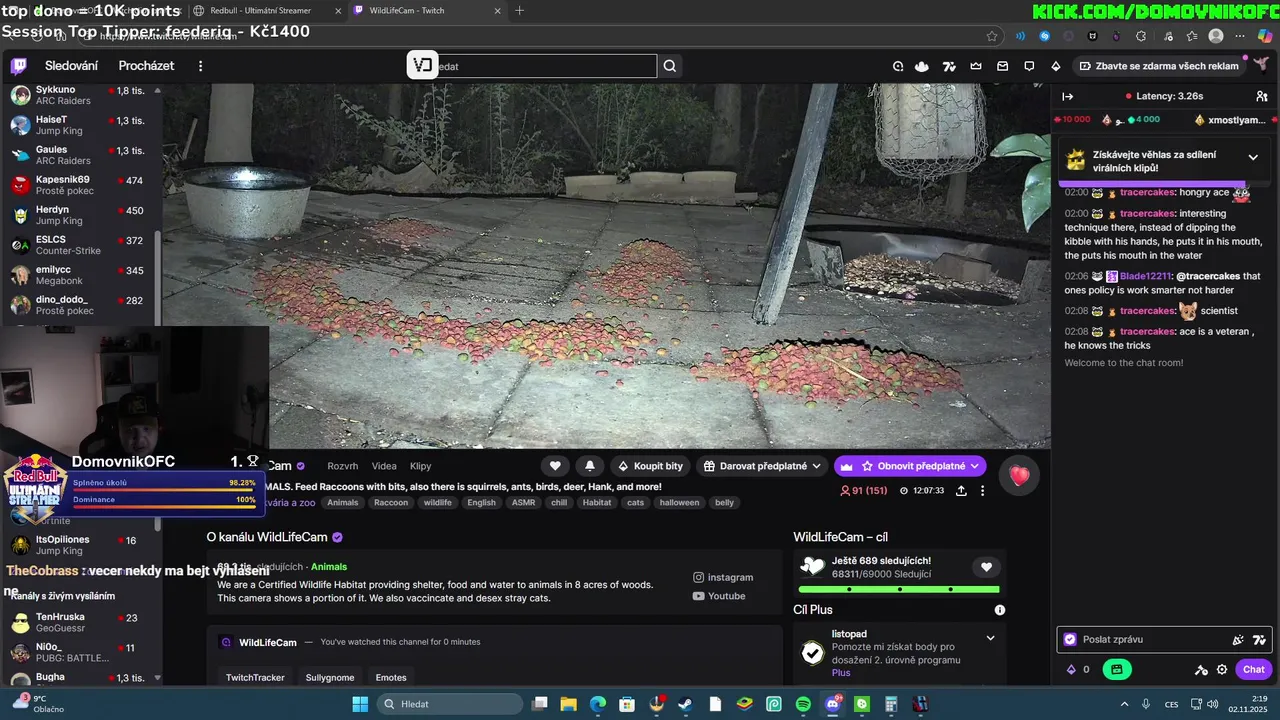Open the Sullygnome panel button

pos(330,677)
